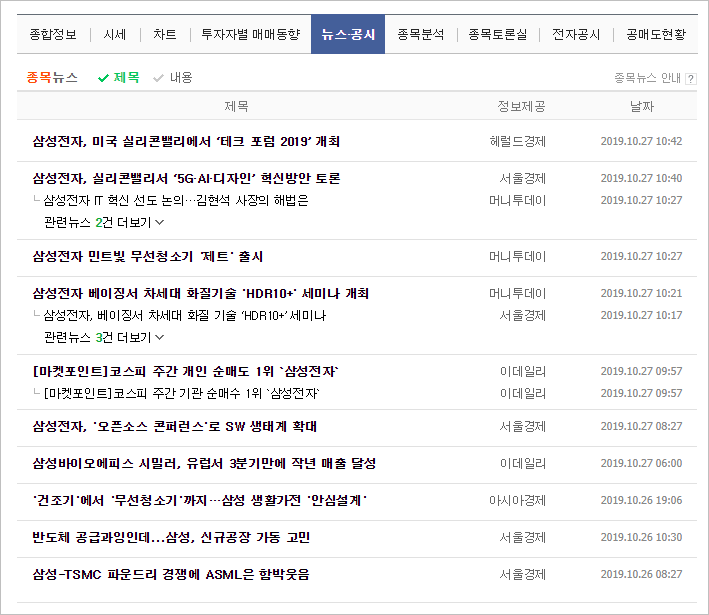Open the 종목토론실 tab
709x615 pixels.
498,34
